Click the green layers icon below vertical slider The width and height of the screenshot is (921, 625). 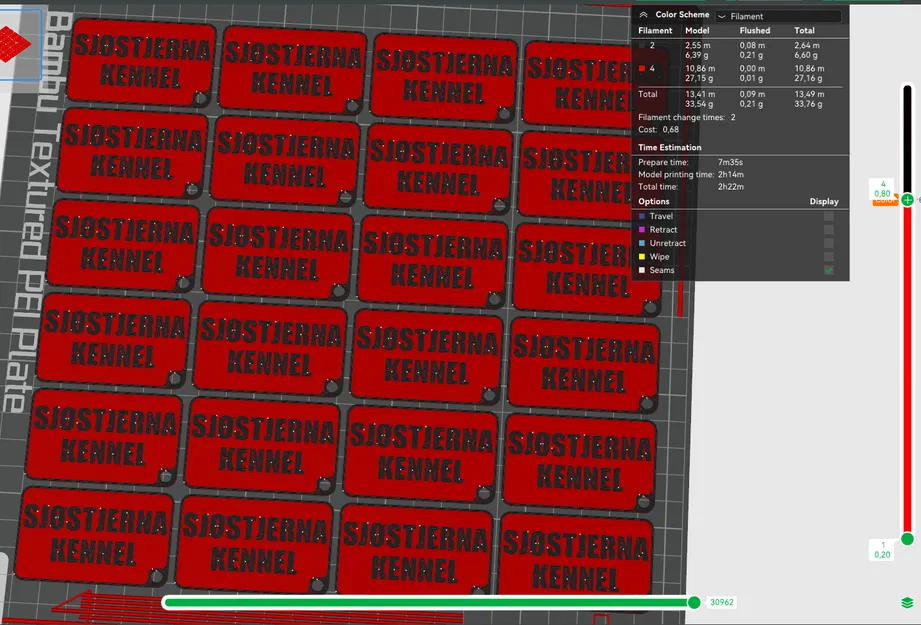(x=907, y=603)
